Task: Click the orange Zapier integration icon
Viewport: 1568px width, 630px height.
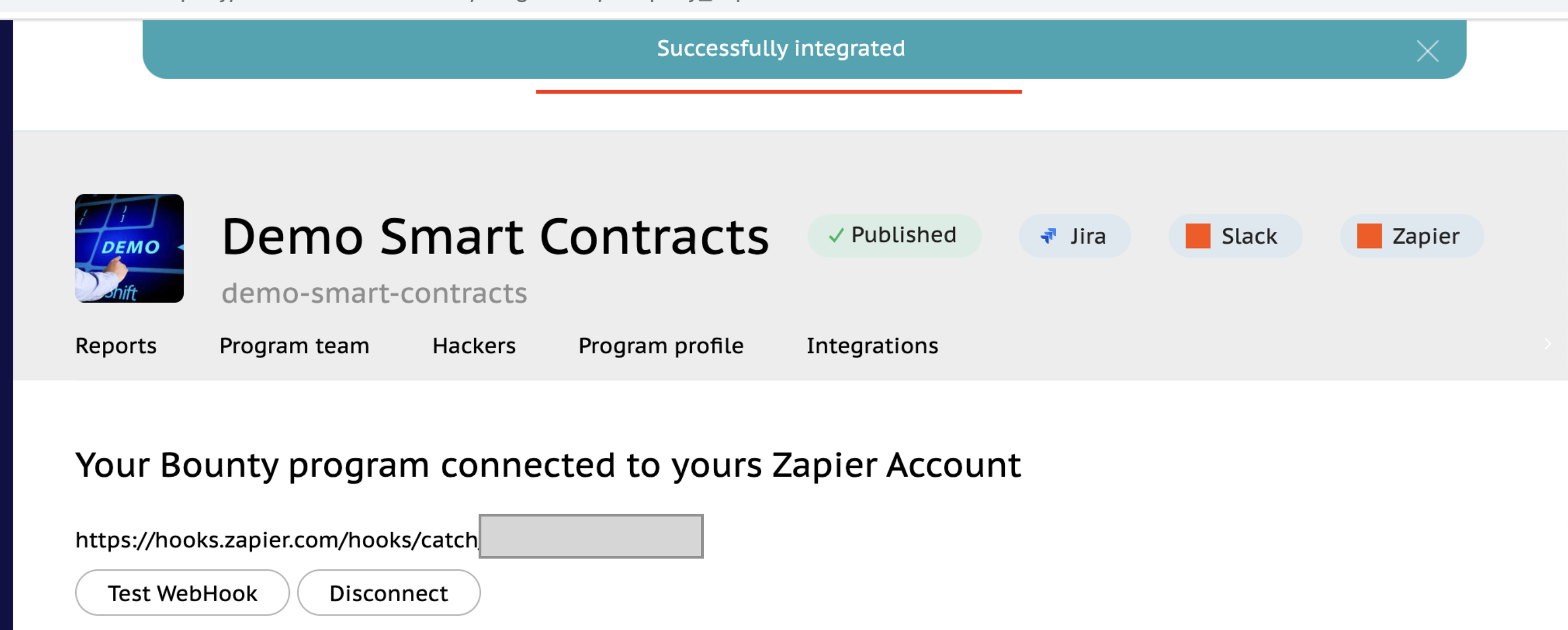Action: click(1369, 236)
